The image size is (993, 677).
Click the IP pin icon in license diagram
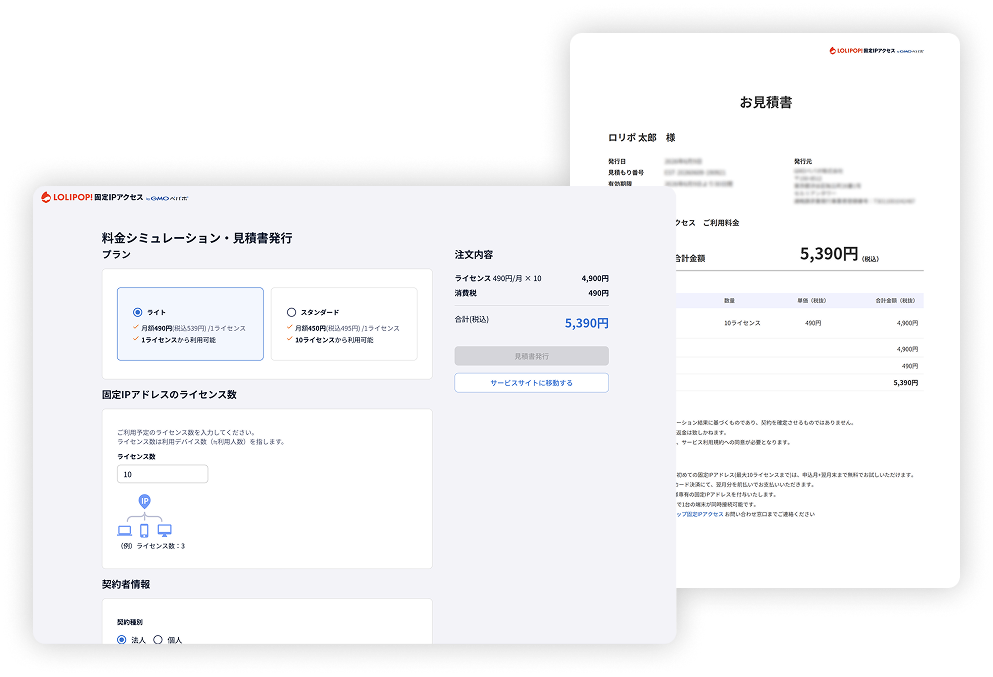tap(144, 502)
